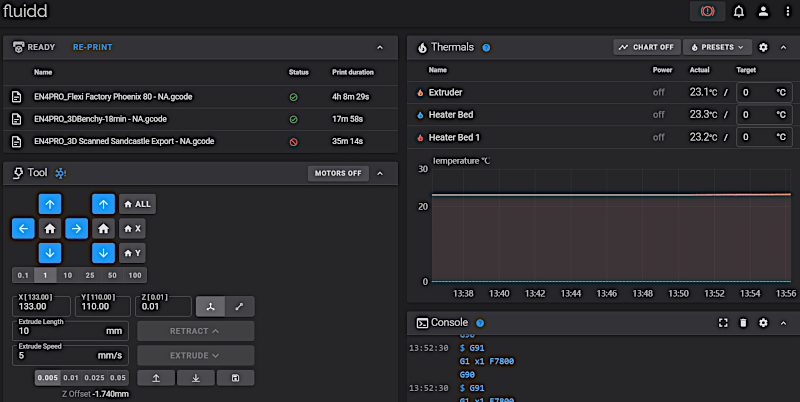Screen dimensions: 800x402
Task: Open file icon for Sandcastle Export gcode
Action: pyautogui.click(x=17, y=141)
